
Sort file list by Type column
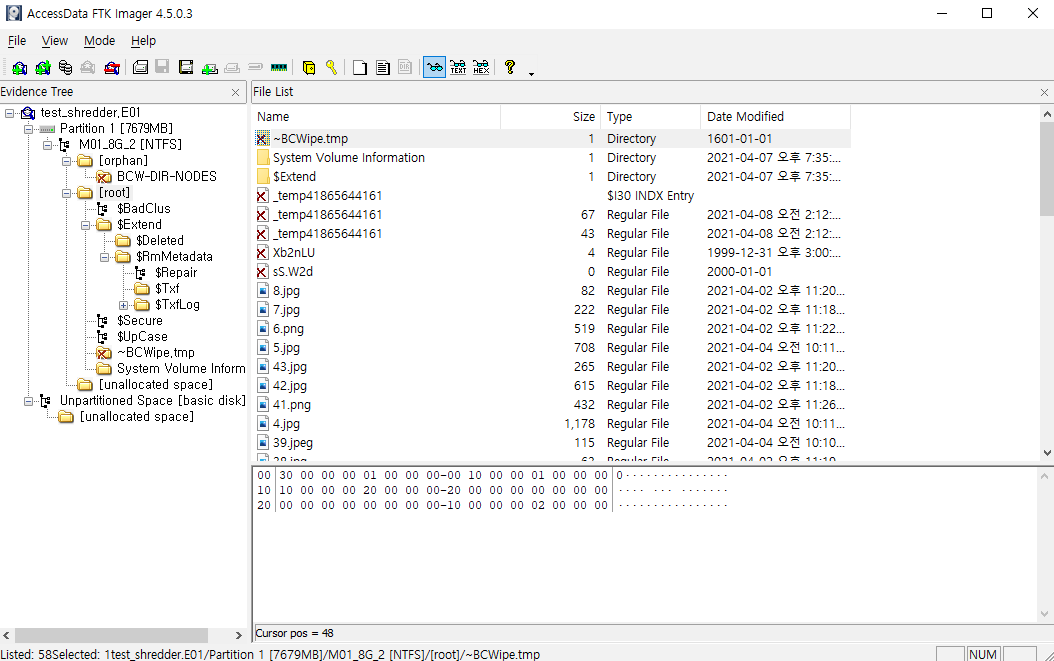pyautogui.click(x=650, y=117)
